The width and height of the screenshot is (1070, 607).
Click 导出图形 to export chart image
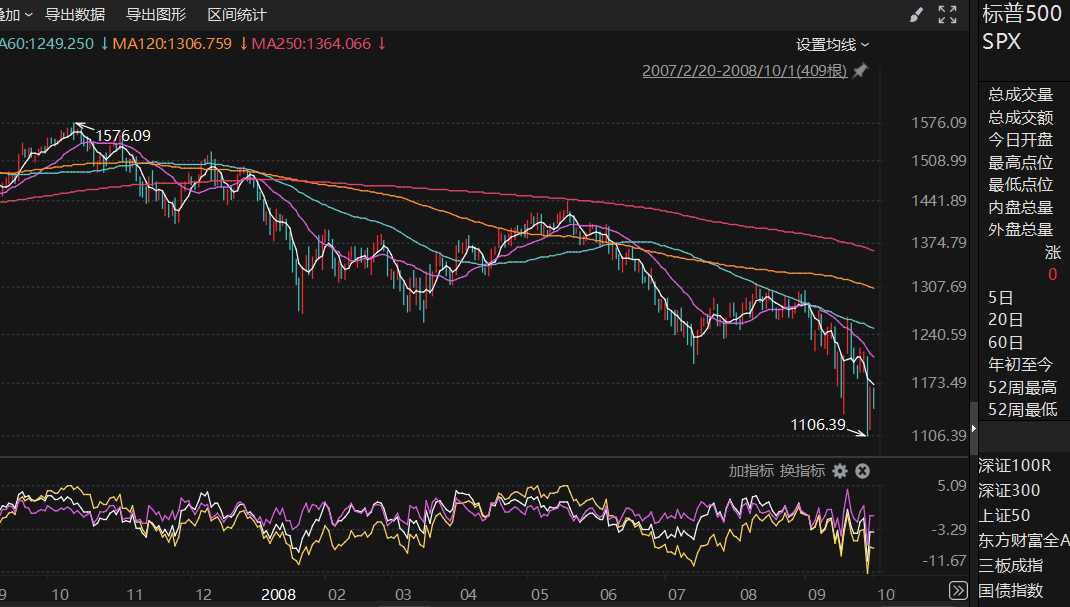156,14
